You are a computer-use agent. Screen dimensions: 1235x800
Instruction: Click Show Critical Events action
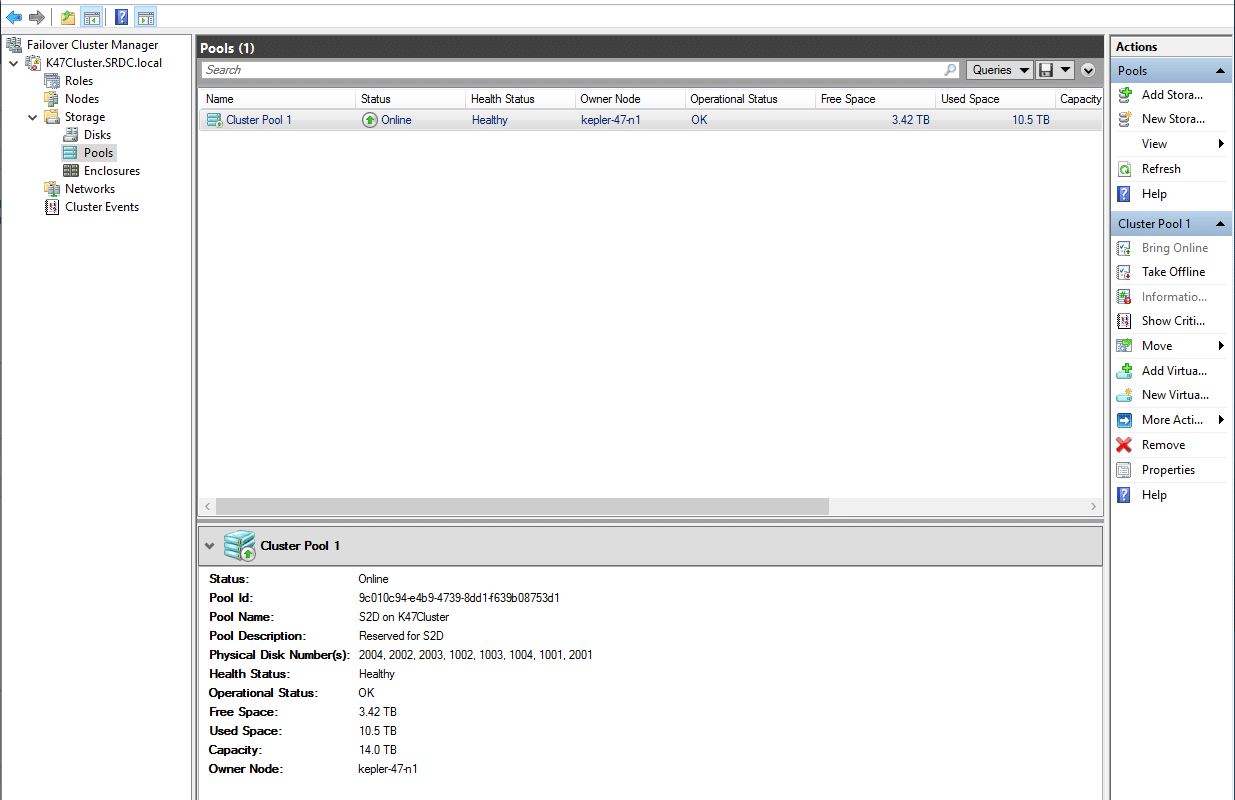1172,321
